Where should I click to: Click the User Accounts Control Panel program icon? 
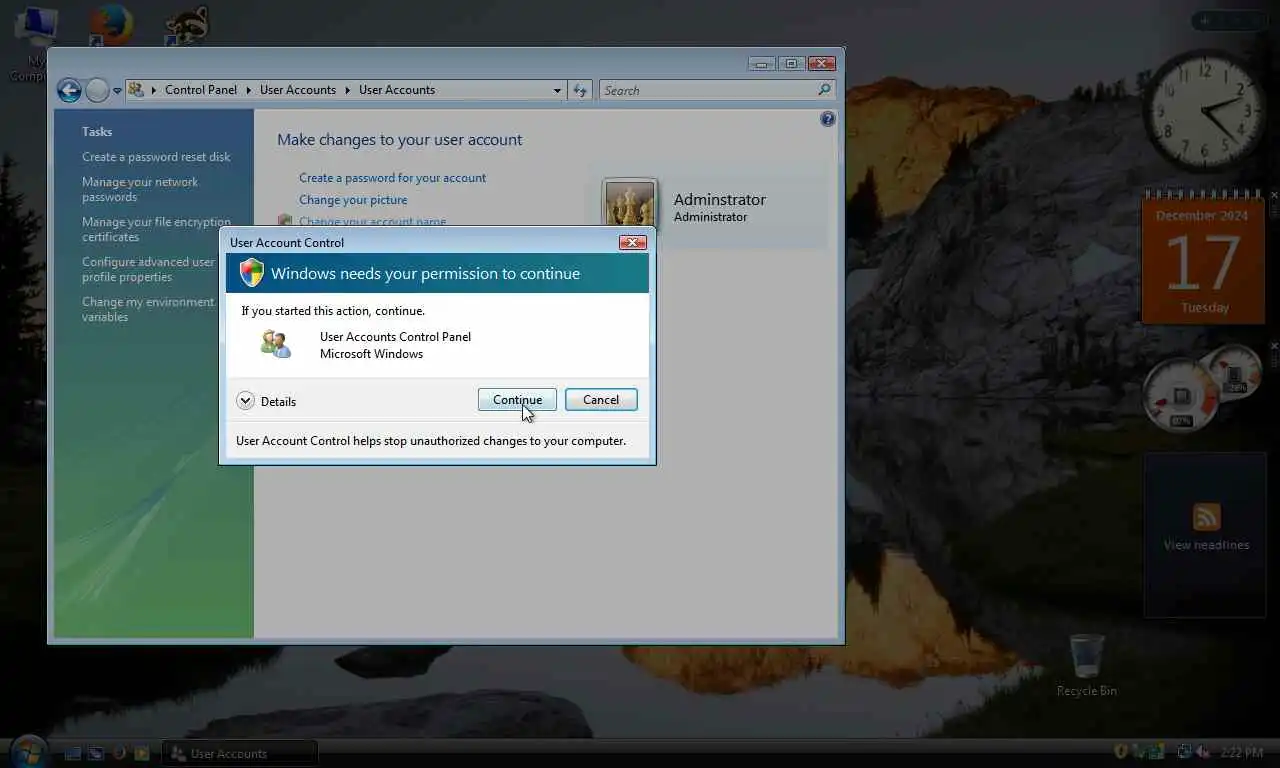[x=276, y=344]
